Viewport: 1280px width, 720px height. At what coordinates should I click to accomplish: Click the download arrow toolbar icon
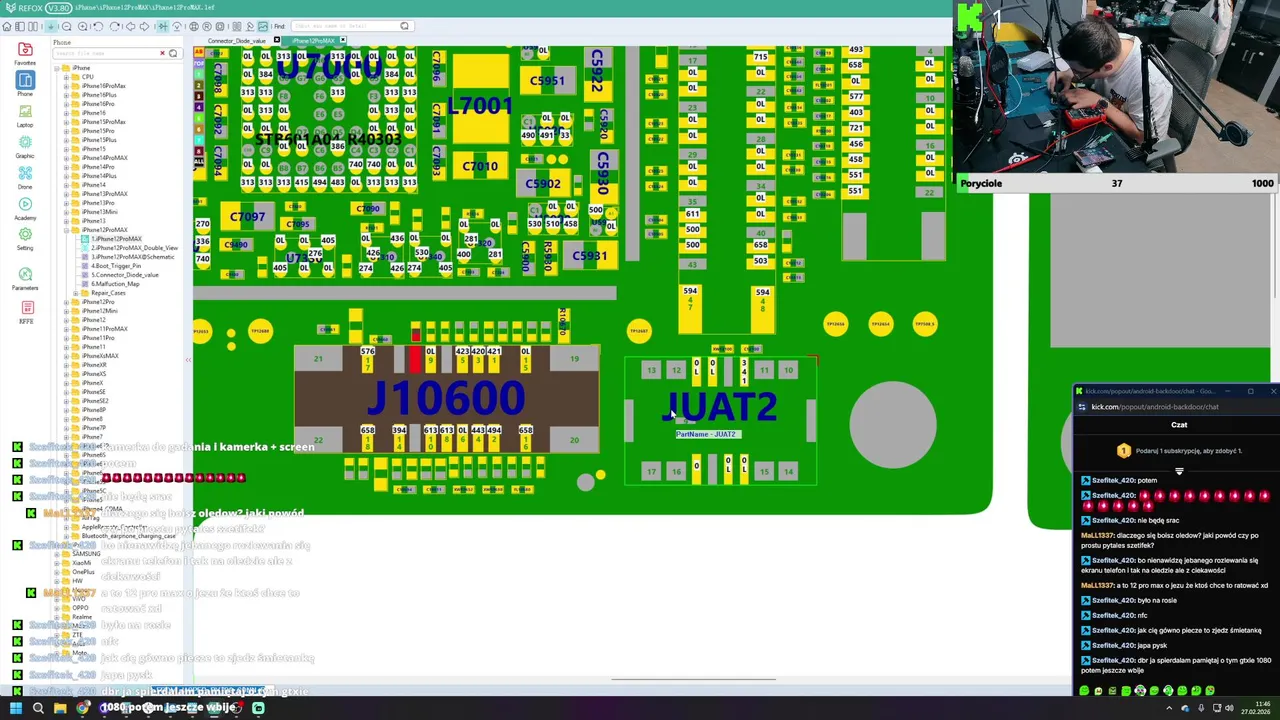[51, 26]
